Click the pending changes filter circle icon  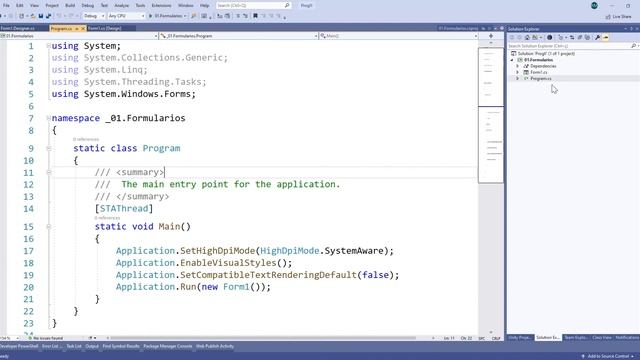pyautogui.click(x=549, y=37)
